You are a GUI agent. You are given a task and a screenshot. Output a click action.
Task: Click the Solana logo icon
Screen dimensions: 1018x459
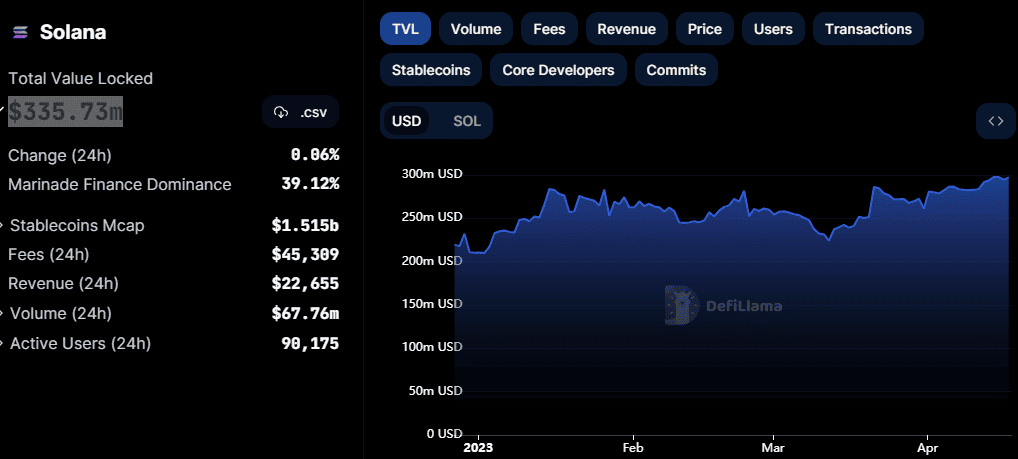pyautogui.click(x=21, y=32)
